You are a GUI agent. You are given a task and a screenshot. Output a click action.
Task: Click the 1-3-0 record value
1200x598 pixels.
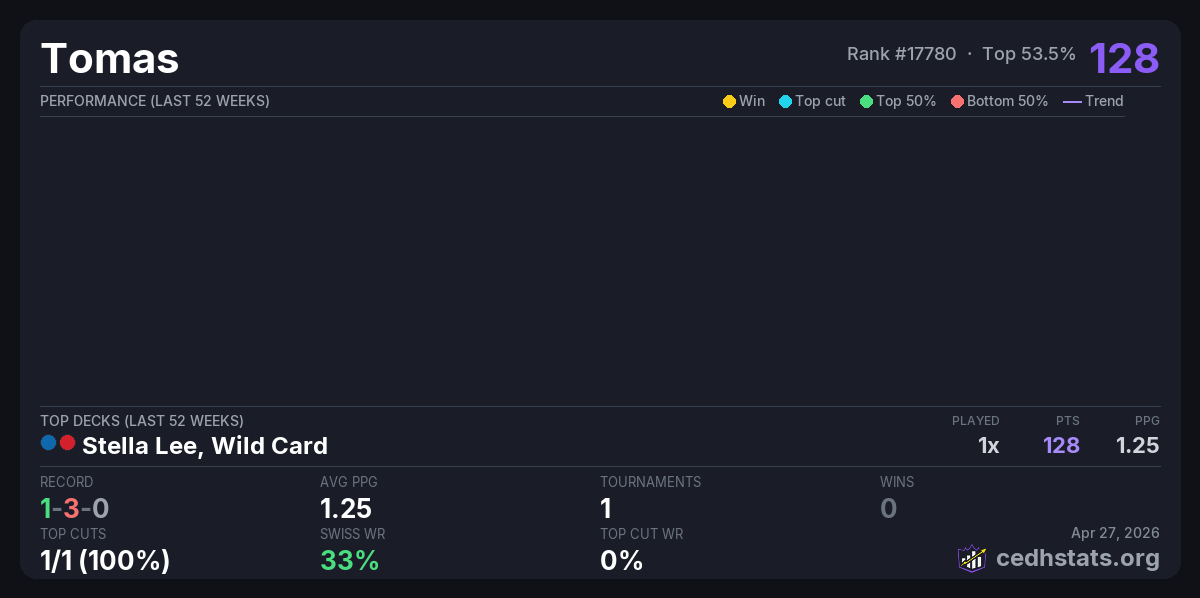(x=75, y=508)
